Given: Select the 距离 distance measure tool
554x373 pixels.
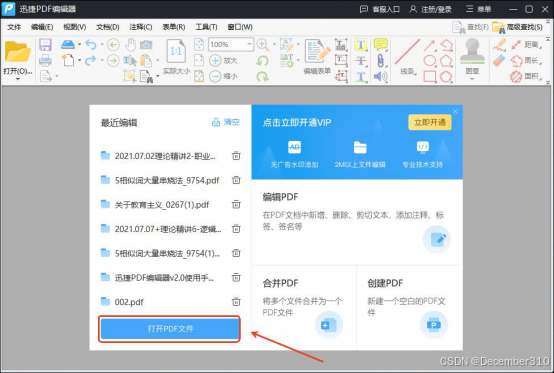Looking at the screenshot, I should 526,45.
